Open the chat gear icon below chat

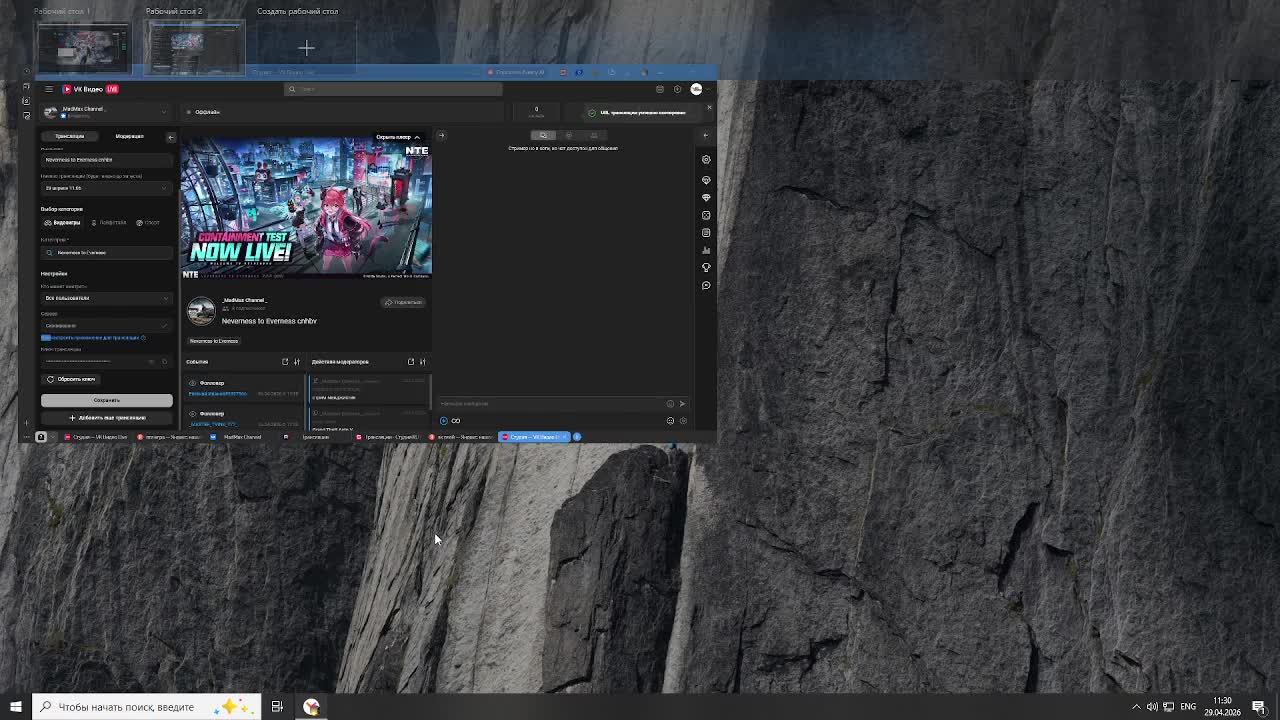point(683,421)
